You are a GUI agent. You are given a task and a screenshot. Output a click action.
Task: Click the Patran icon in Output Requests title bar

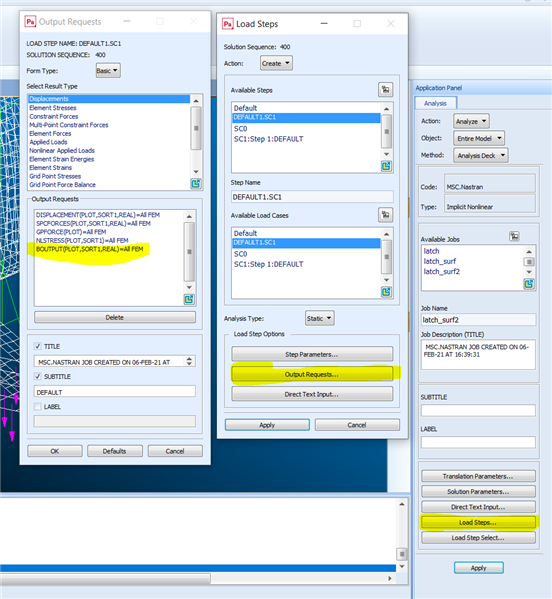pyautogui.click(x=30, y=21)
